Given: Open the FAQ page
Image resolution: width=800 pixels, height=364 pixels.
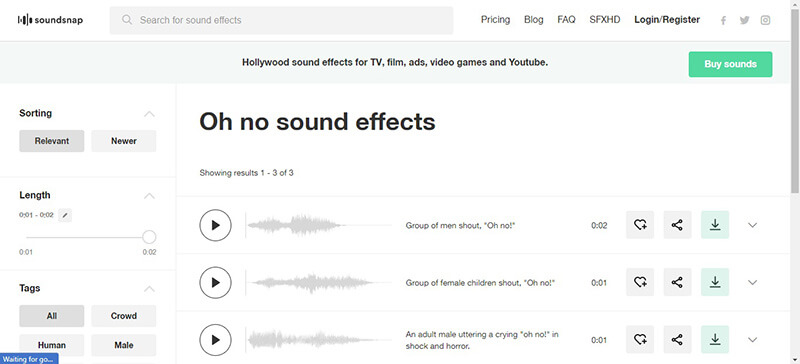Looking at the screenshot, I should (566, 19).
